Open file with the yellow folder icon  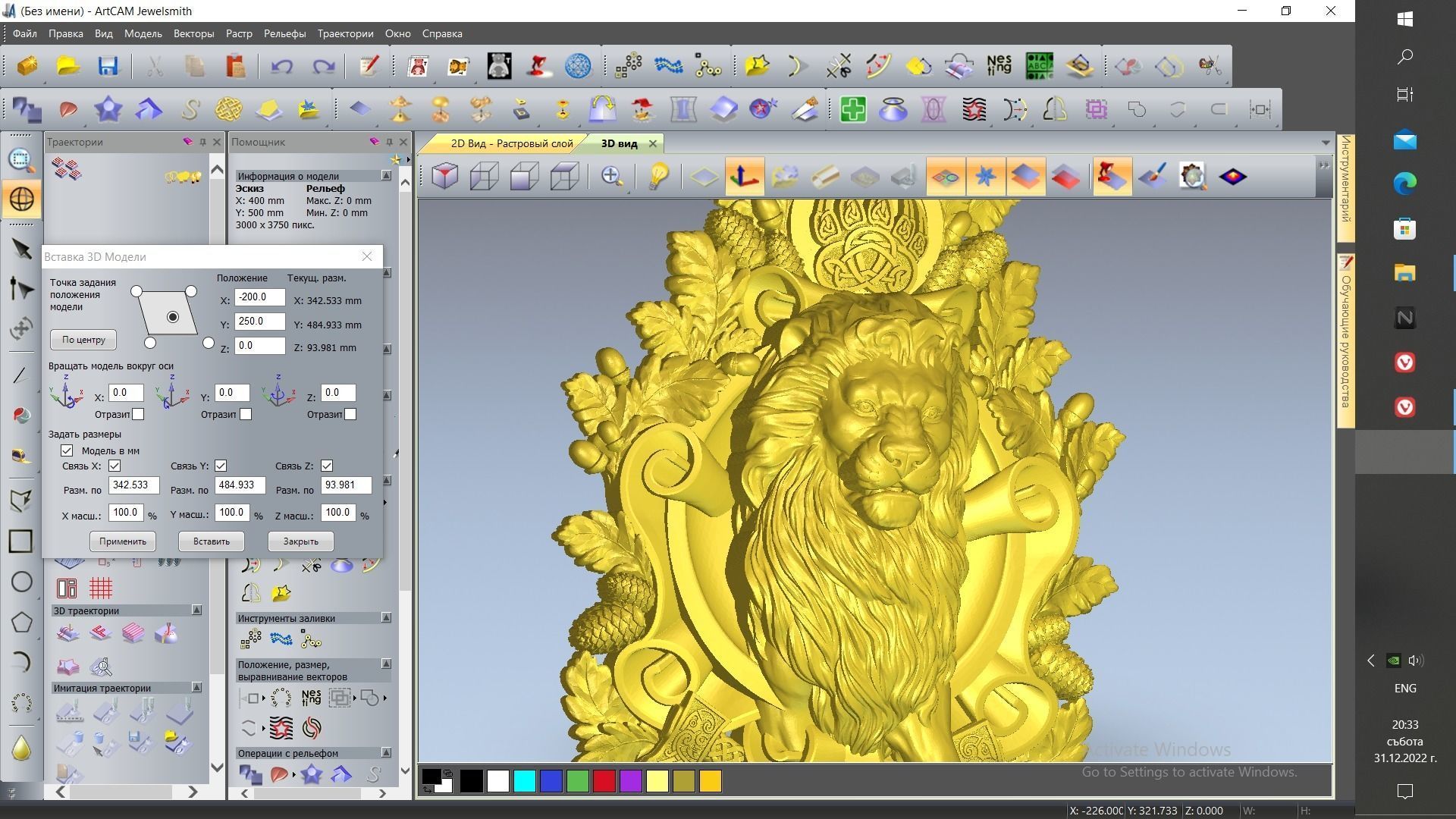67,66
